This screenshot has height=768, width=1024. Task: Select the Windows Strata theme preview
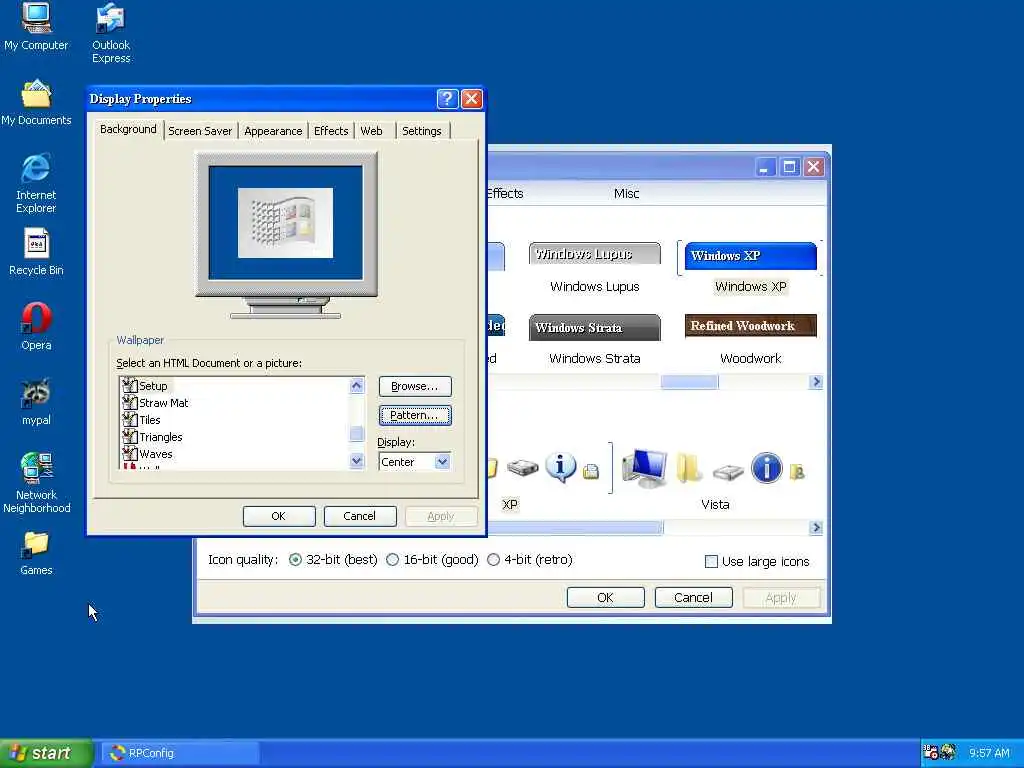click(594, 328)
